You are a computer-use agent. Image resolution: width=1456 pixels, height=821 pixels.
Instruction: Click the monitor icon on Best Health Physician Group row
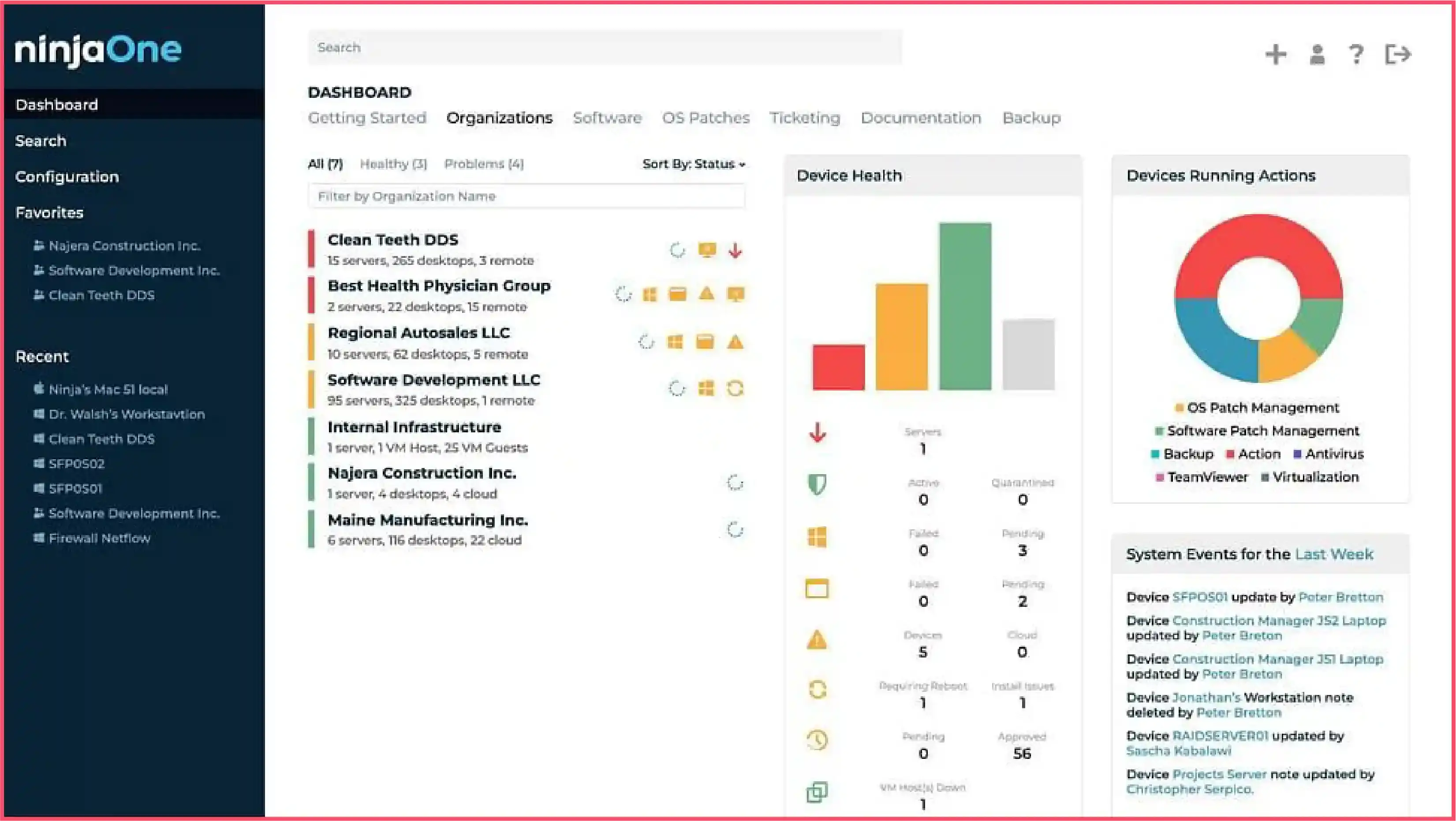point(735,294)
